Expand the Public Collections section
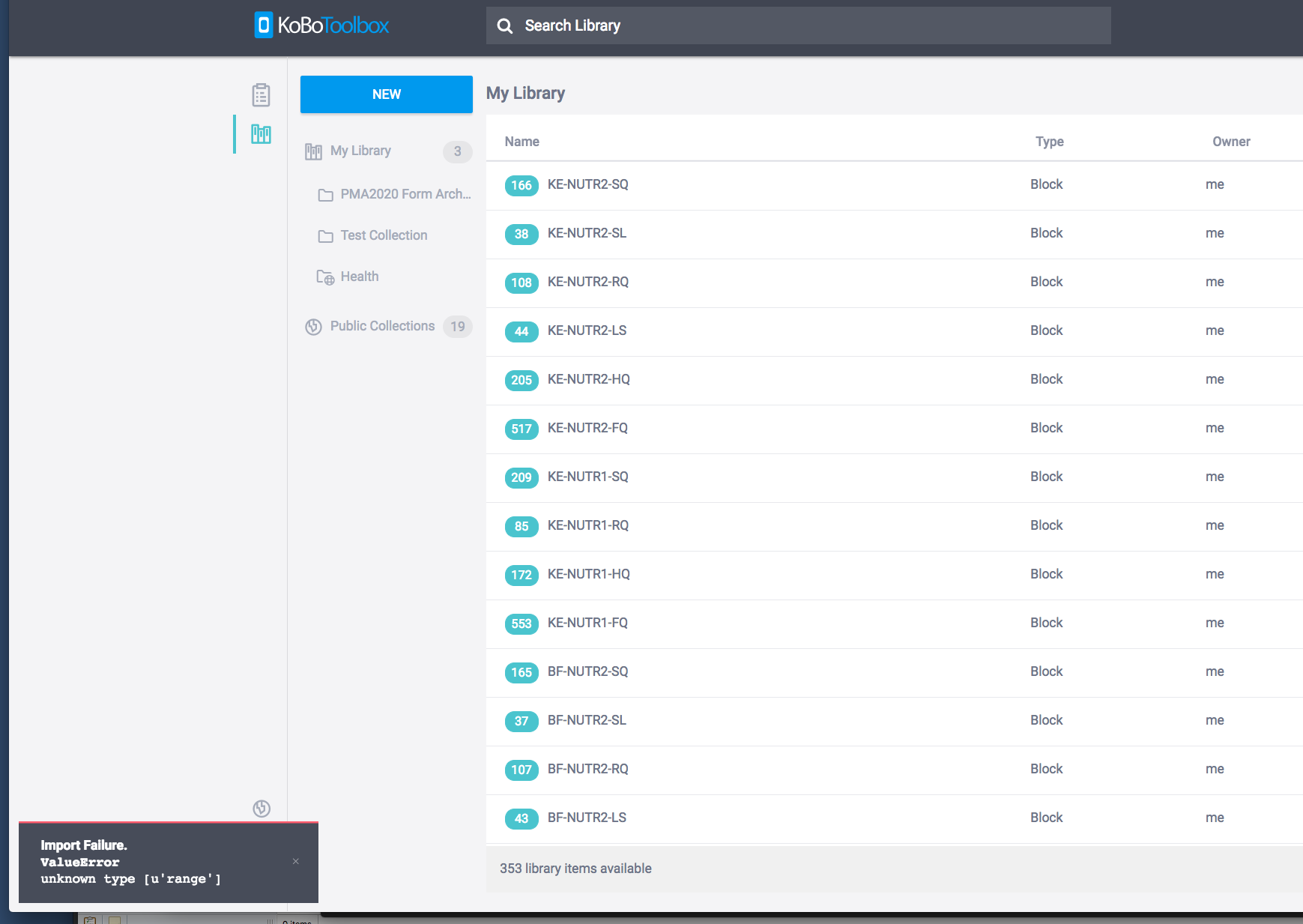 point(382,326)
